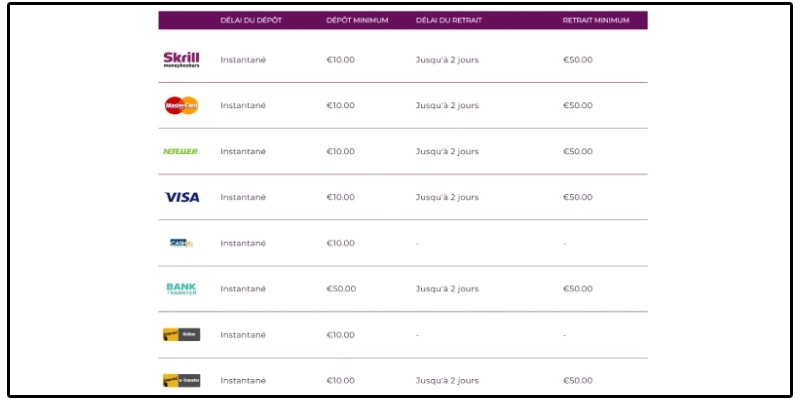Viewport: 800px width, 400px height.
Task: Click the VISA logo
Action: [x=182, y=197]
